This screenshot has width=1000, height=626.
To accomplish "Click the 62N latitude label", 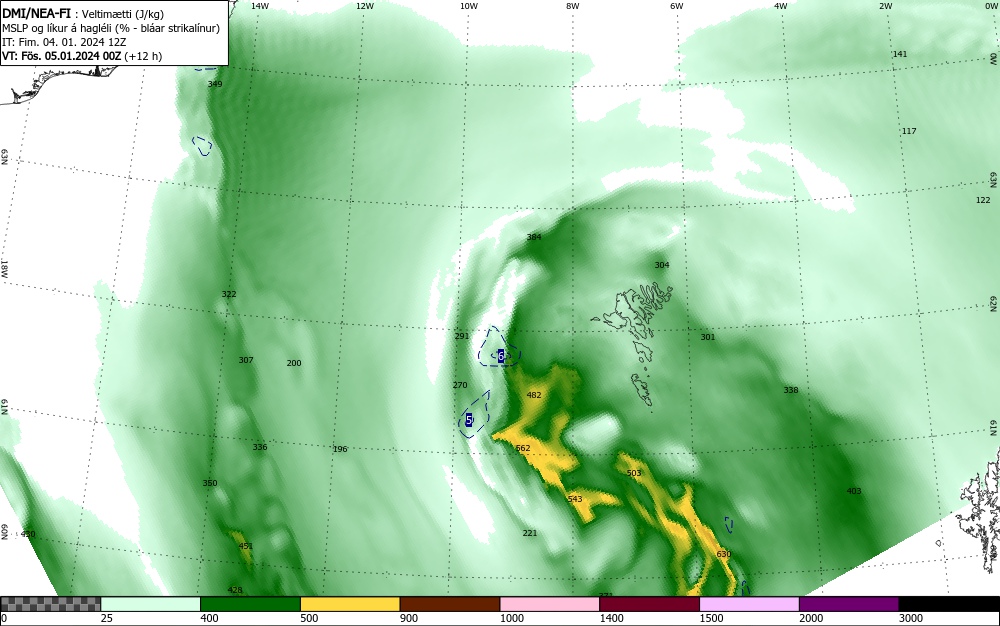I will pyautogui.click(x=993, y=303).
